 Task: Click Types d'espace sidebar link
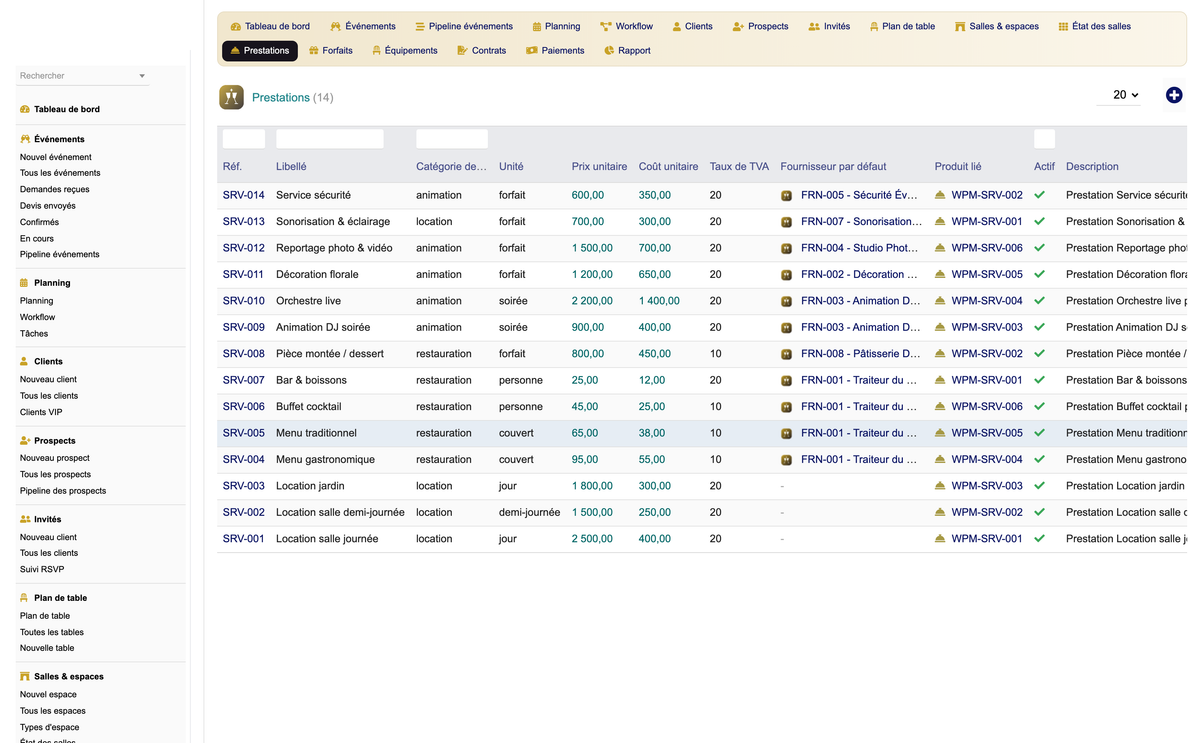click(x=50, y=727)
